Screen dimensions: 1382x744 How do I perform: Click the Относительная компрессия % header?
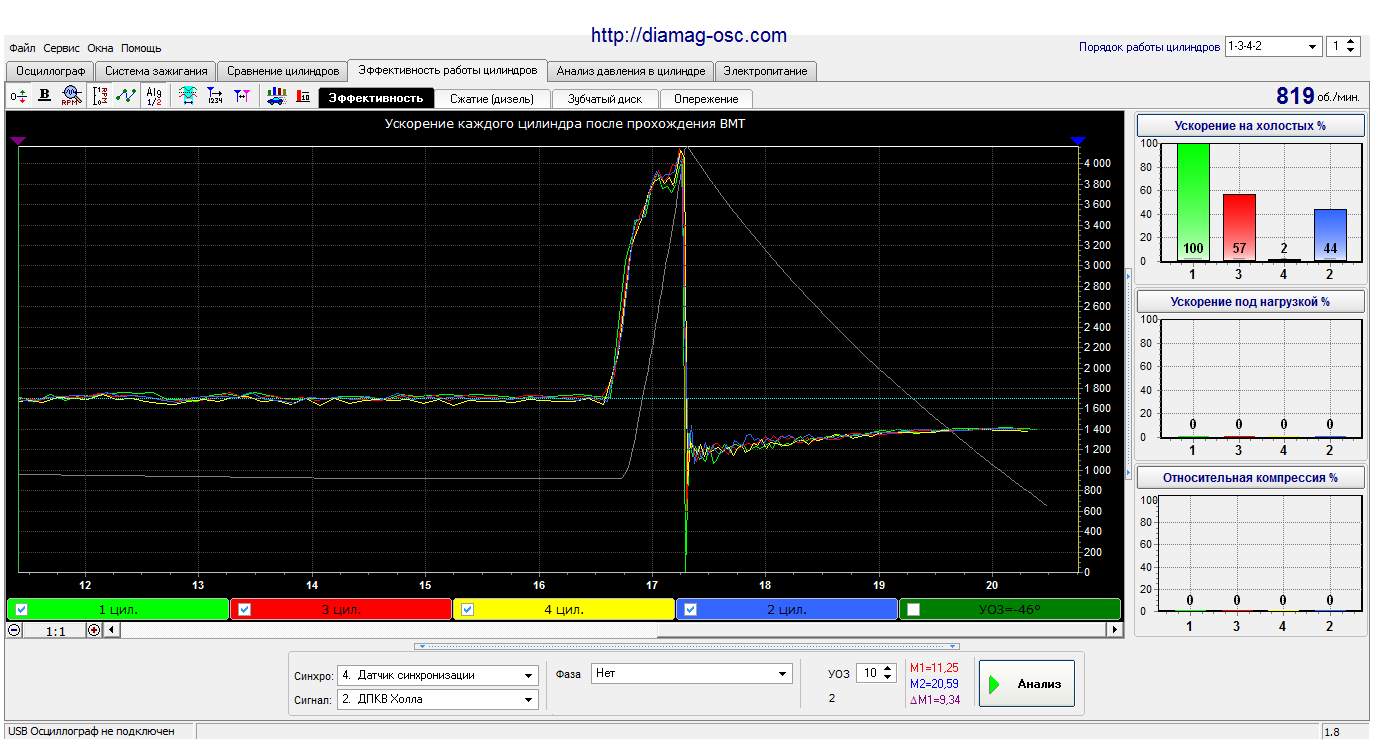click(1251, 477)
